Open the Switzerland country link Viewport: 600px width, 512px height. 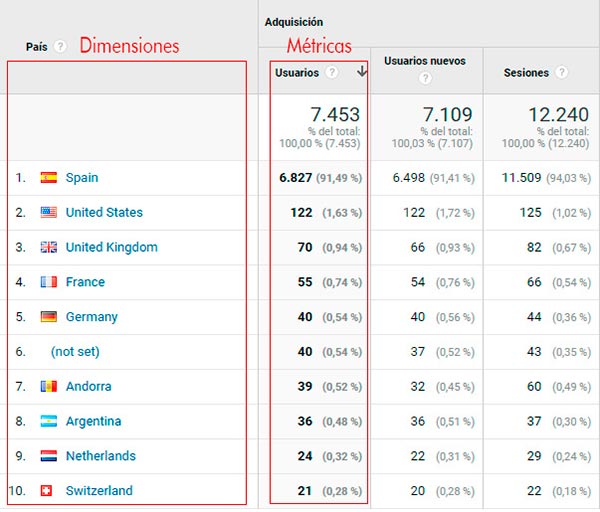point(99,491)
